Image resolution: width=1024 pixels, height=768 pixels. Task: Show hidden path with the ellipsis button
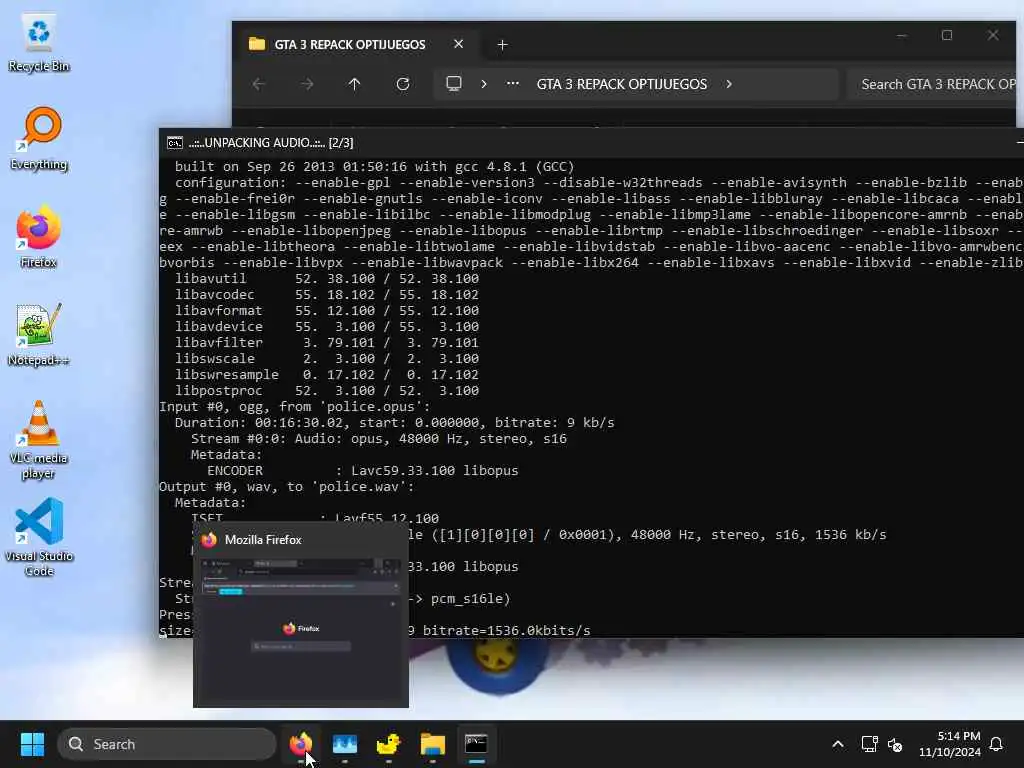pos(513,84)
